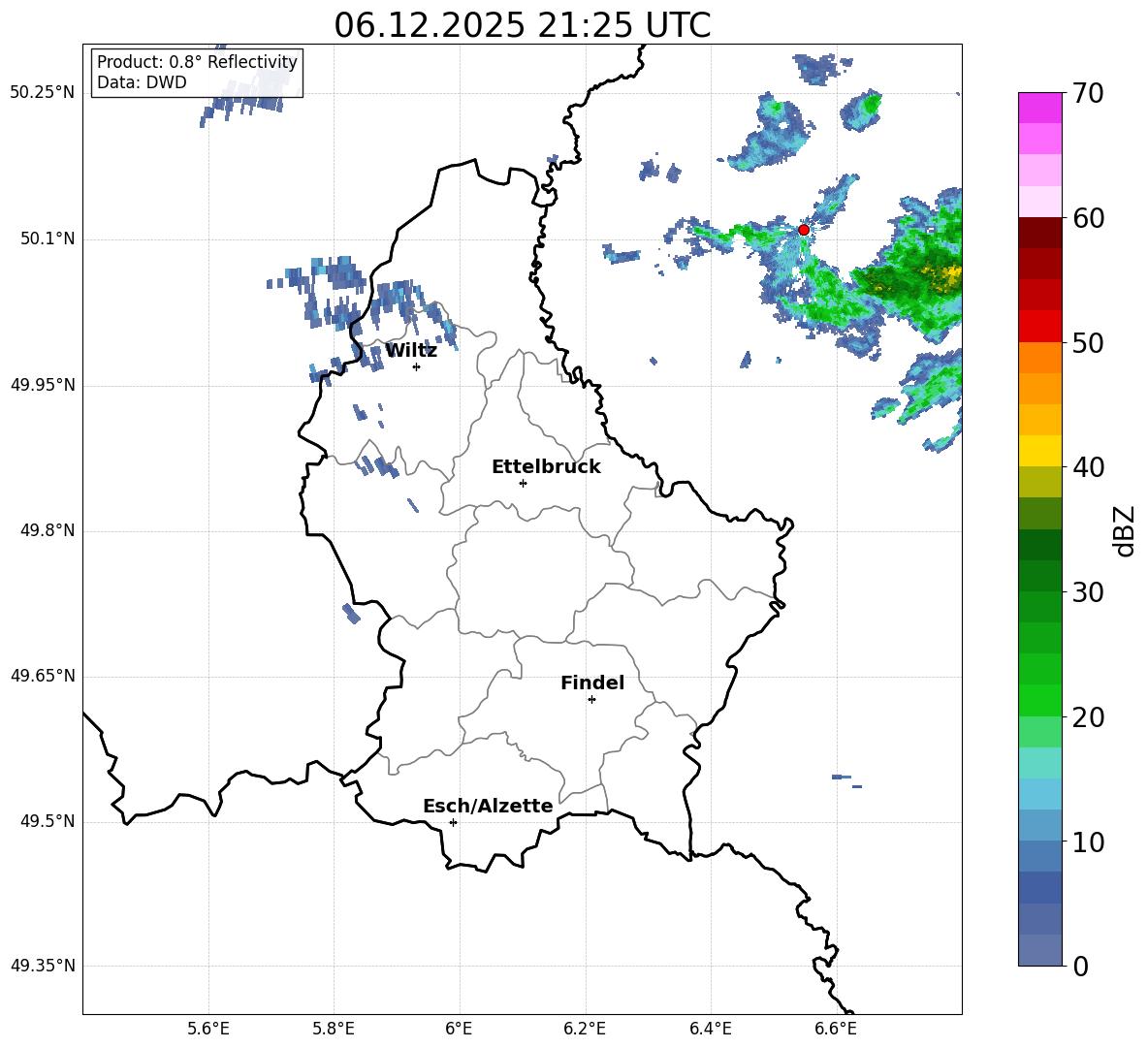
Task: Click the 50 tick on colorbar
Action: click(1088, 342)
